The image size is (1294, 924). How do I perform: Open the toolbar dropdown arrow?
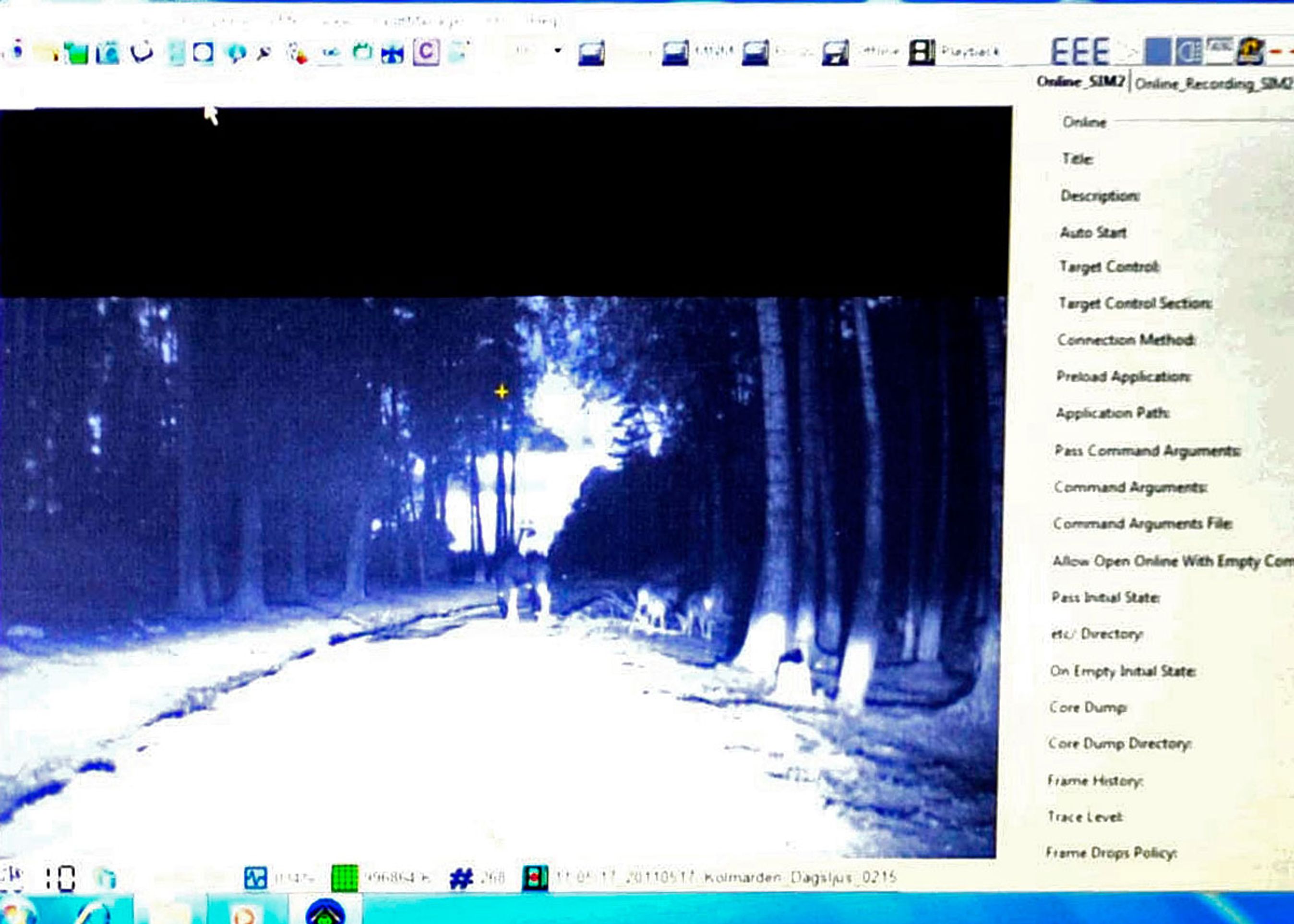tap(557, 50)
